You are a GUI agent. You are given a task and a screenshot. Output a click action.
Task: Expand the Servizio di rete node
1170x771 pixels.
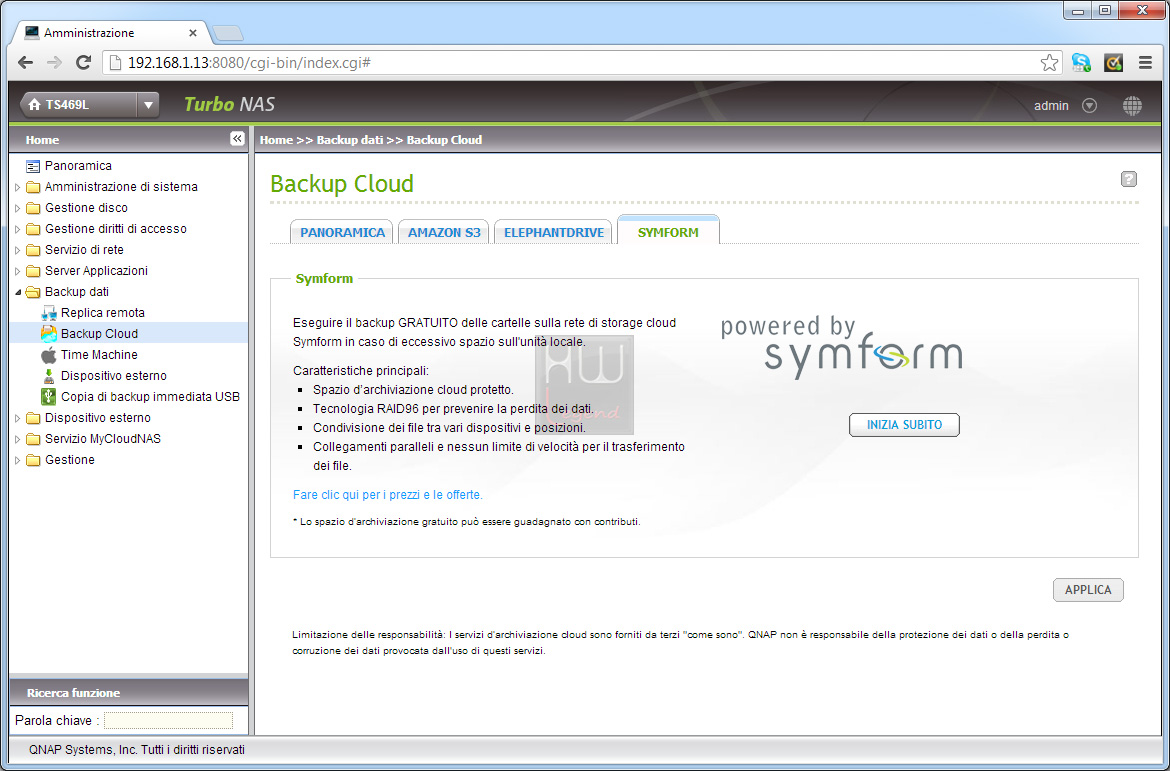pyautogui.click(x=18, y=250)
